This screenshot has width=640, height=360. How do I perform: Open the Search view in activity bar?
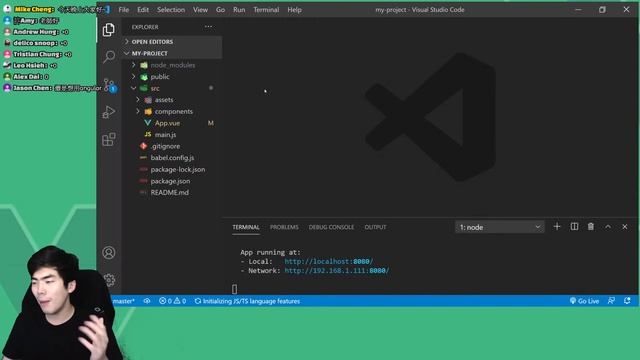(109, 56)
